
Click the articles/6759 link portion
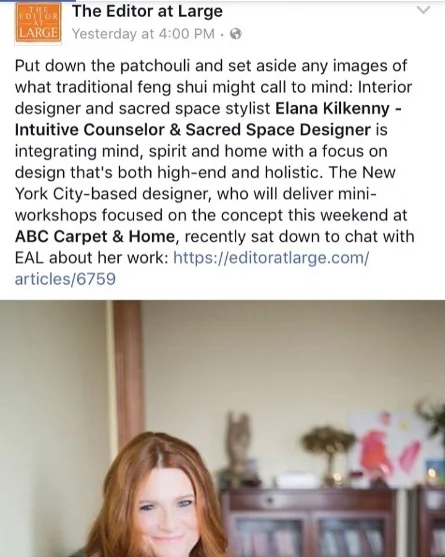[x=65, y=279]
